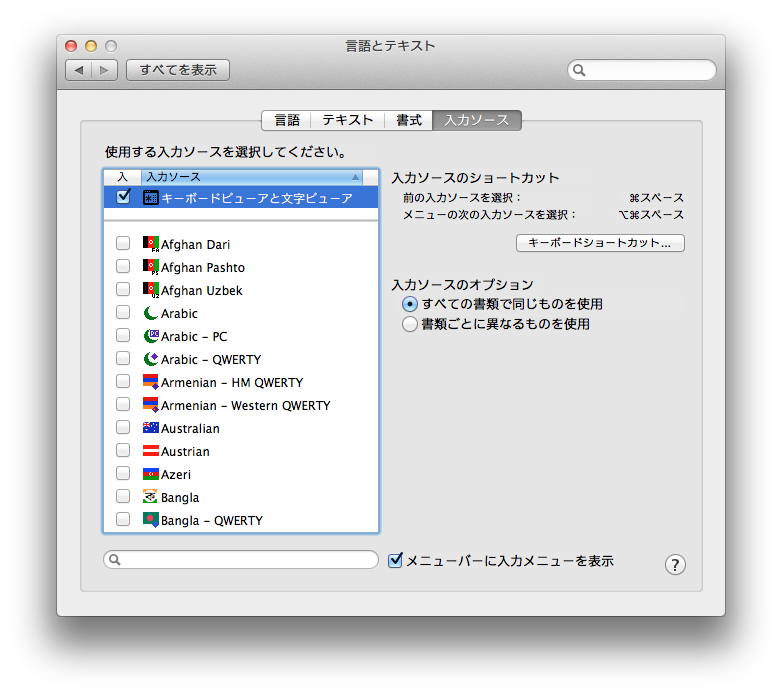
Task: Select すべての書類で同じものを使用 radio button
Action: tap(409, 304)
